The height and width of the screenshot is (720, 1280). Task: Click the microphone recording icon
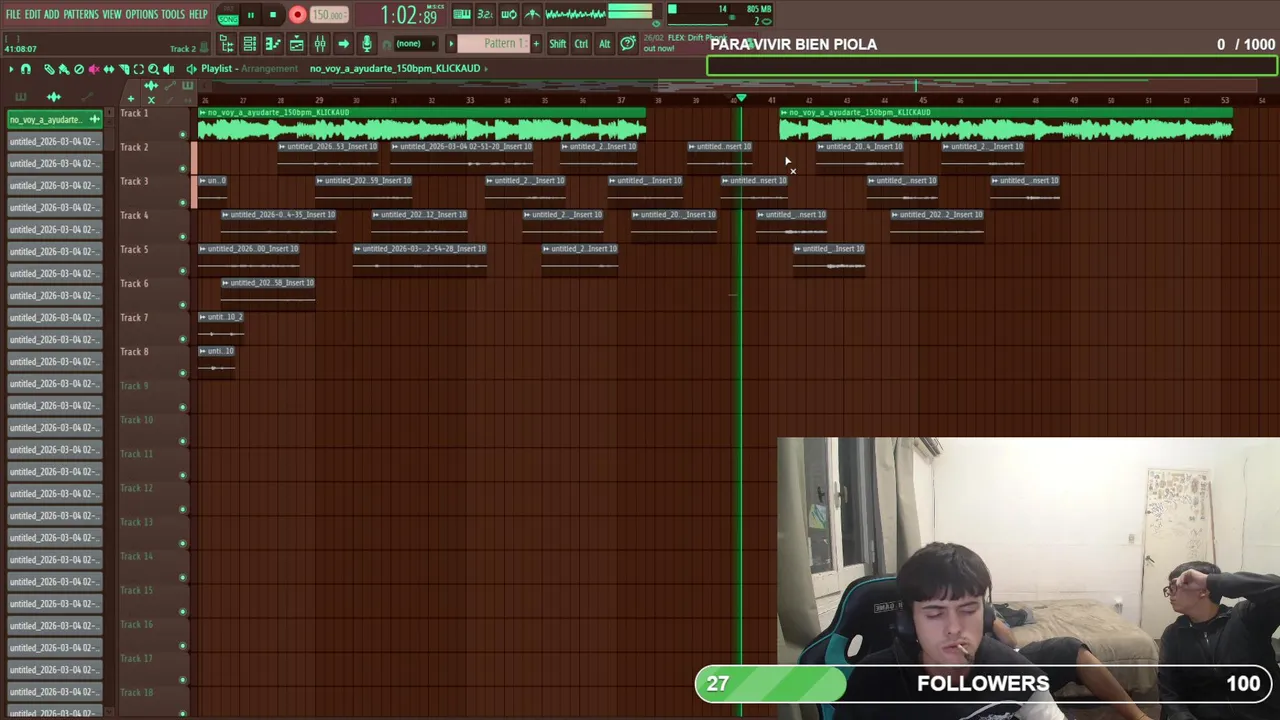tap(367, 44)
